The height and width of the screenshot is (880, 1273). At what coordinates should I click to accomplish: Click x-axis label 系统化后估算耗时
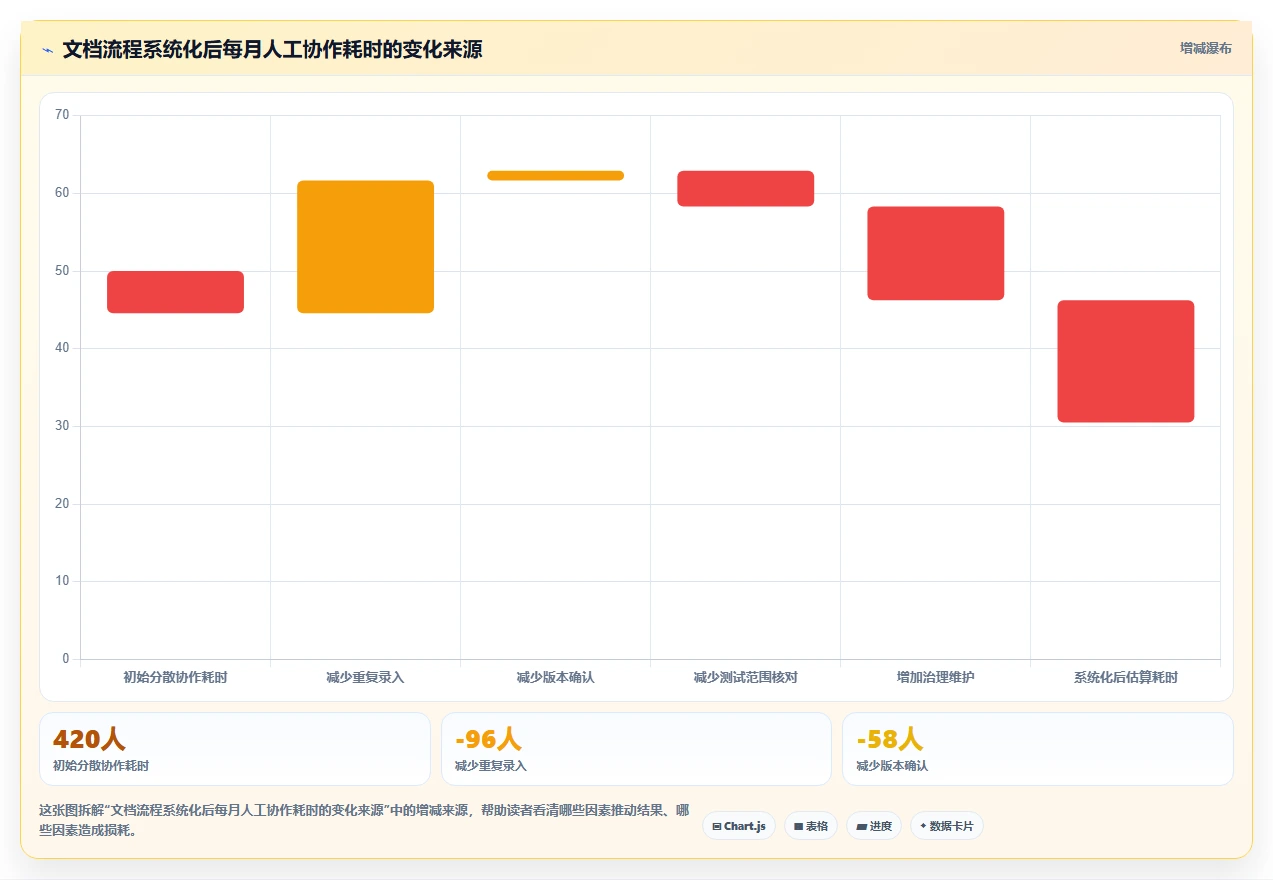1125,677
